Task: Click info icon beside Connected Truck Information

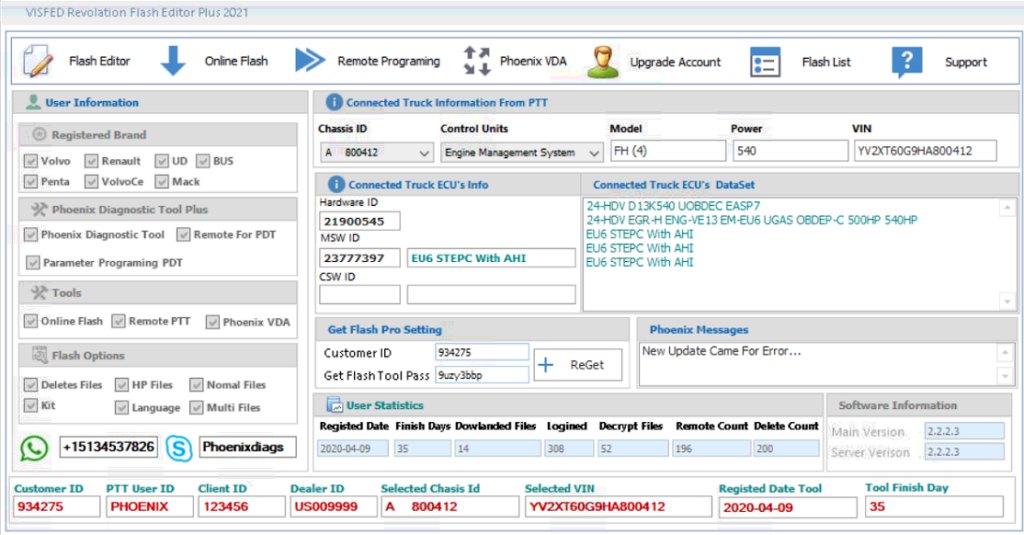Action: click(334, 102)
